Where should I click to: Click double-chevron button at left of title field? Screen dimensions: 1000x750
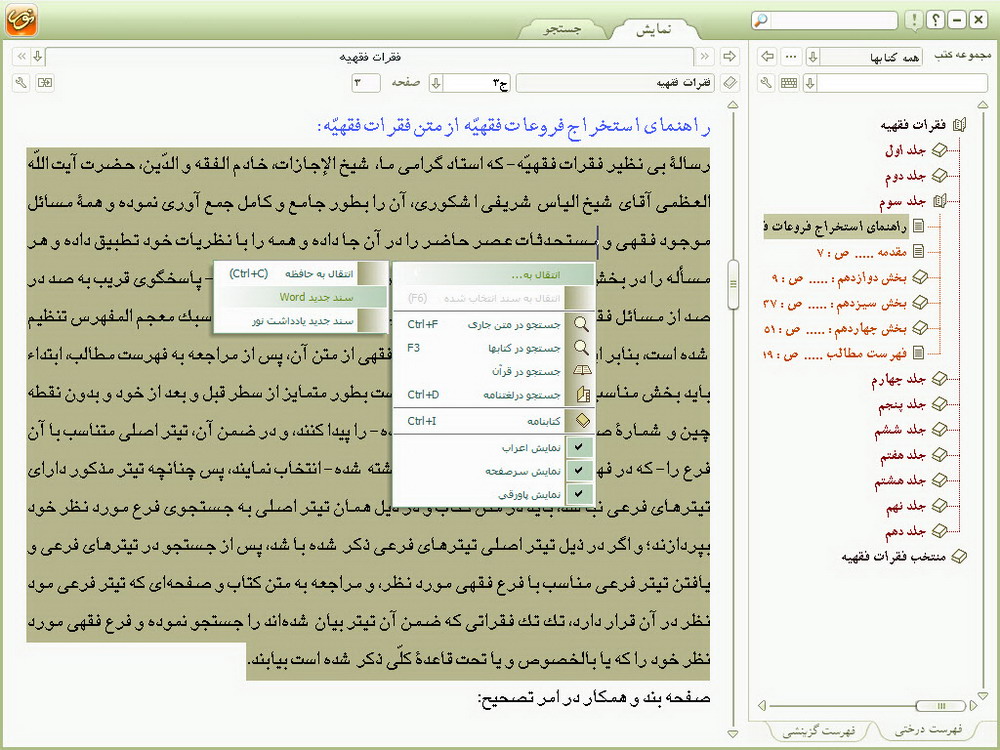(21, 57)
